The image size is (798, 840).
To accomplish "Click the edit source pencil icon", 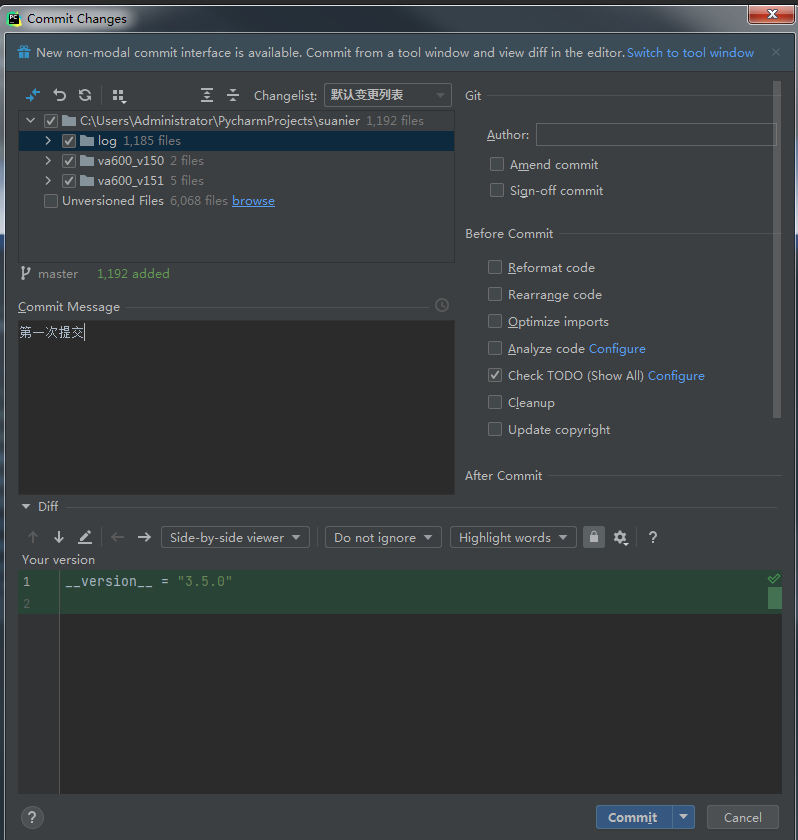I will 85,537.
